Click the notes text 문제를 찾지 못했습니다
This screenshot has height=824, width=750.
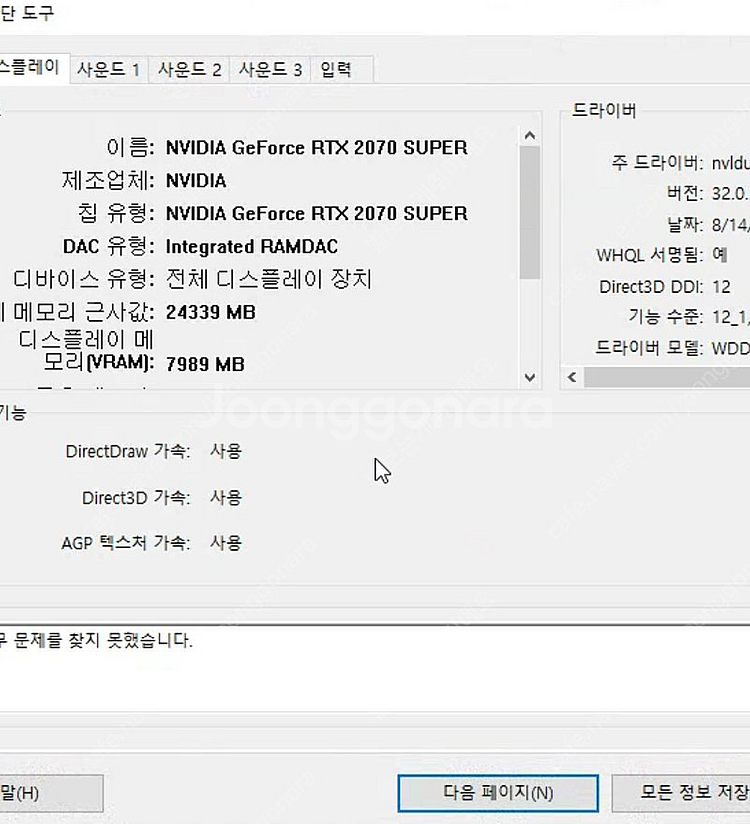tap(103, 640)
